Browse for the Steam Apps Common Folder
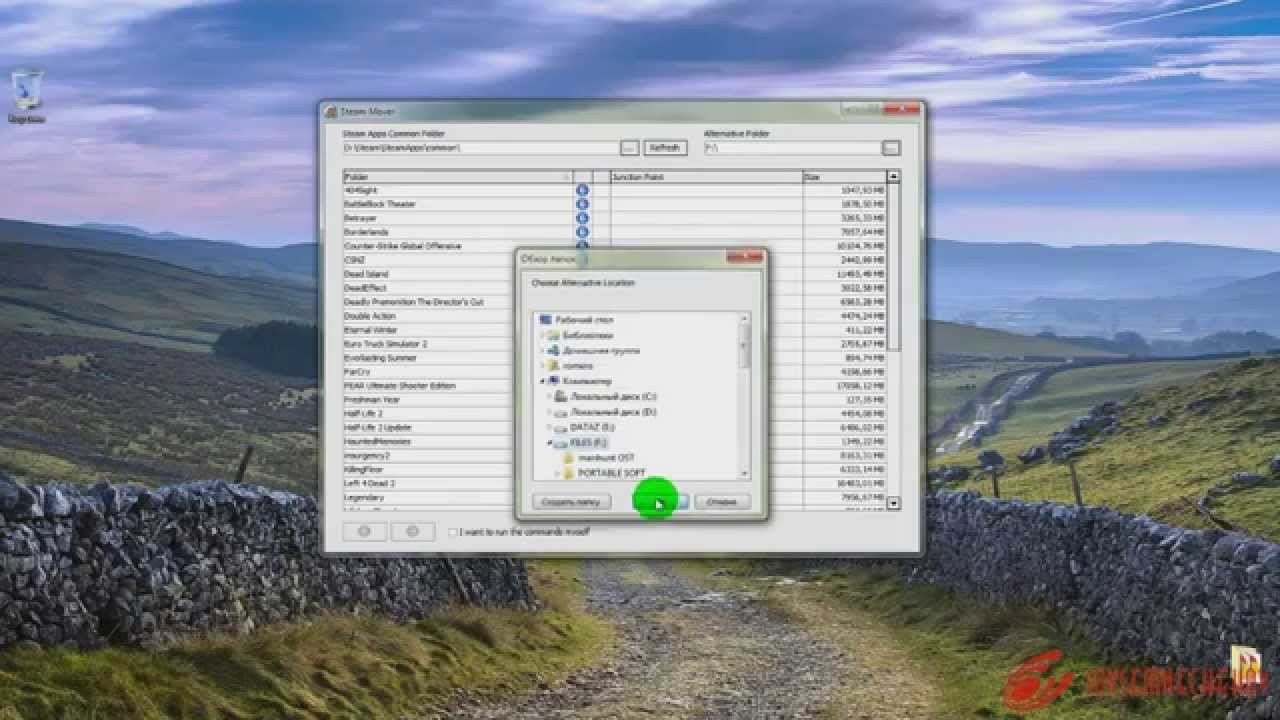The width and height of the screenshot is (1280, 720). pos(629,148)
